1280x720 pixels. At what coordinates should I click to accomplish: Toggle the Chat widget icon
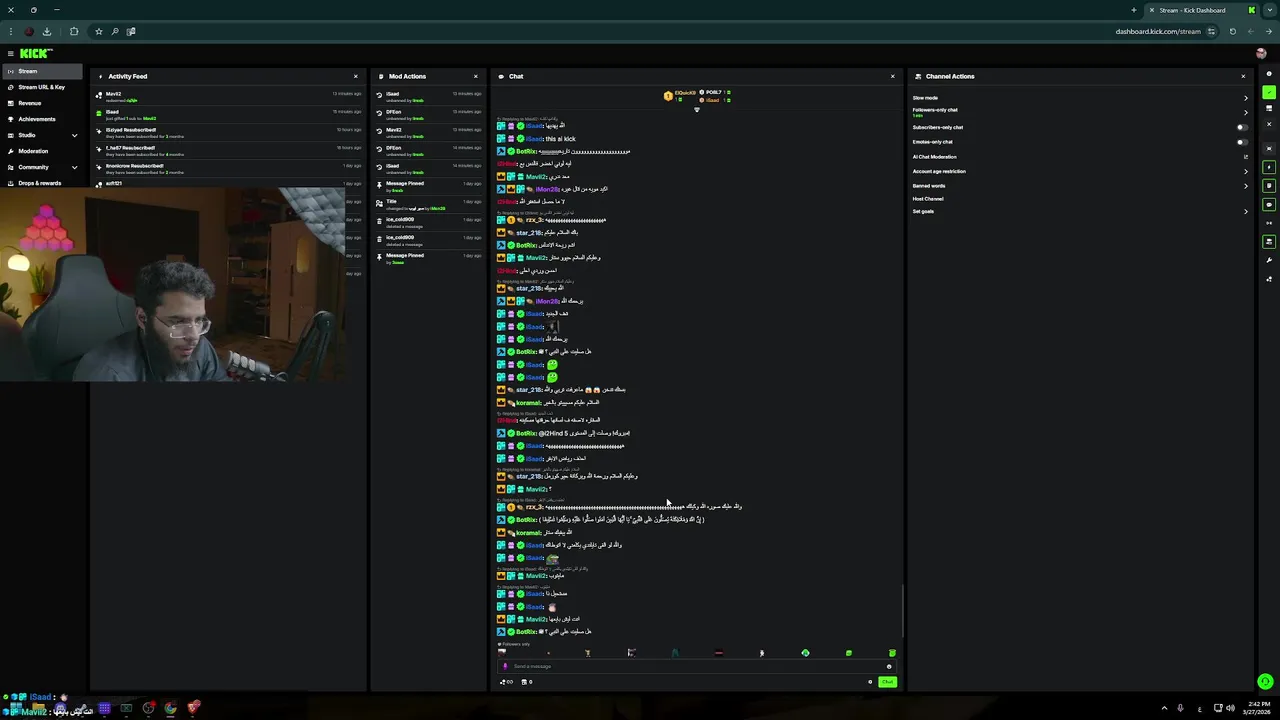click(1269, 204)
